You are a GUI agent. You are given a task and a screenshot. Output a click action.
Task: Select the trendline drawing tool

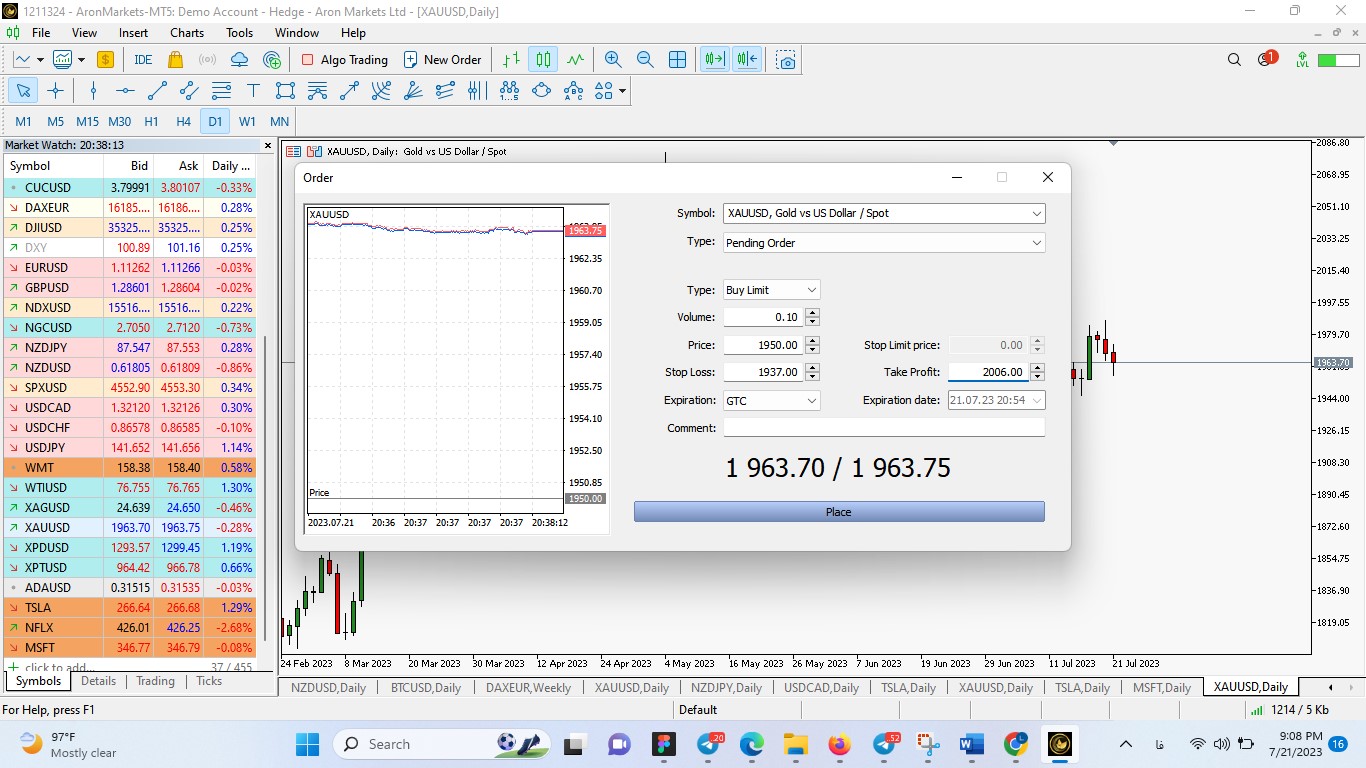tap(157, 91)
